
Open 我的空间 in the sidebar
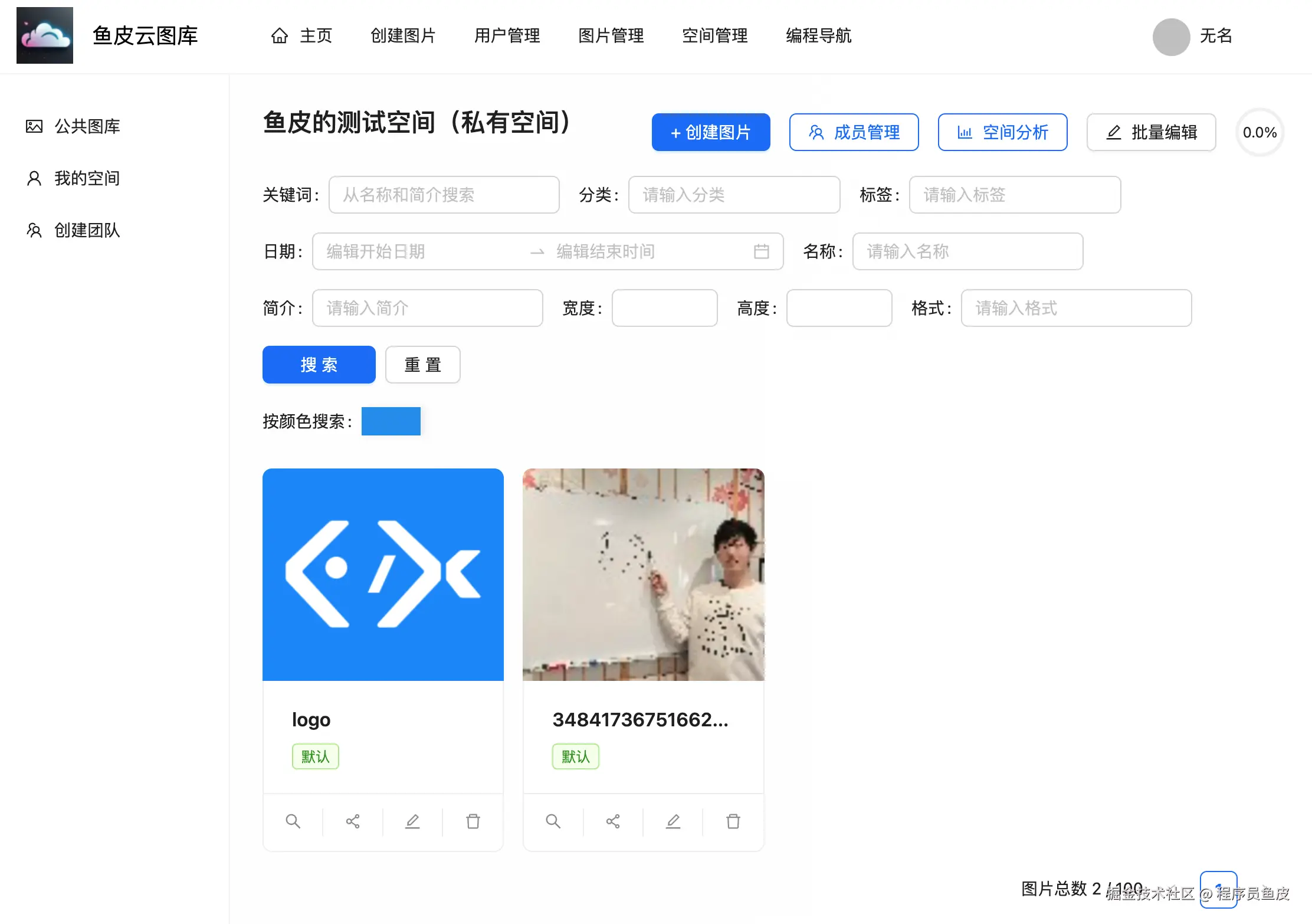click(x=87, y=178)
